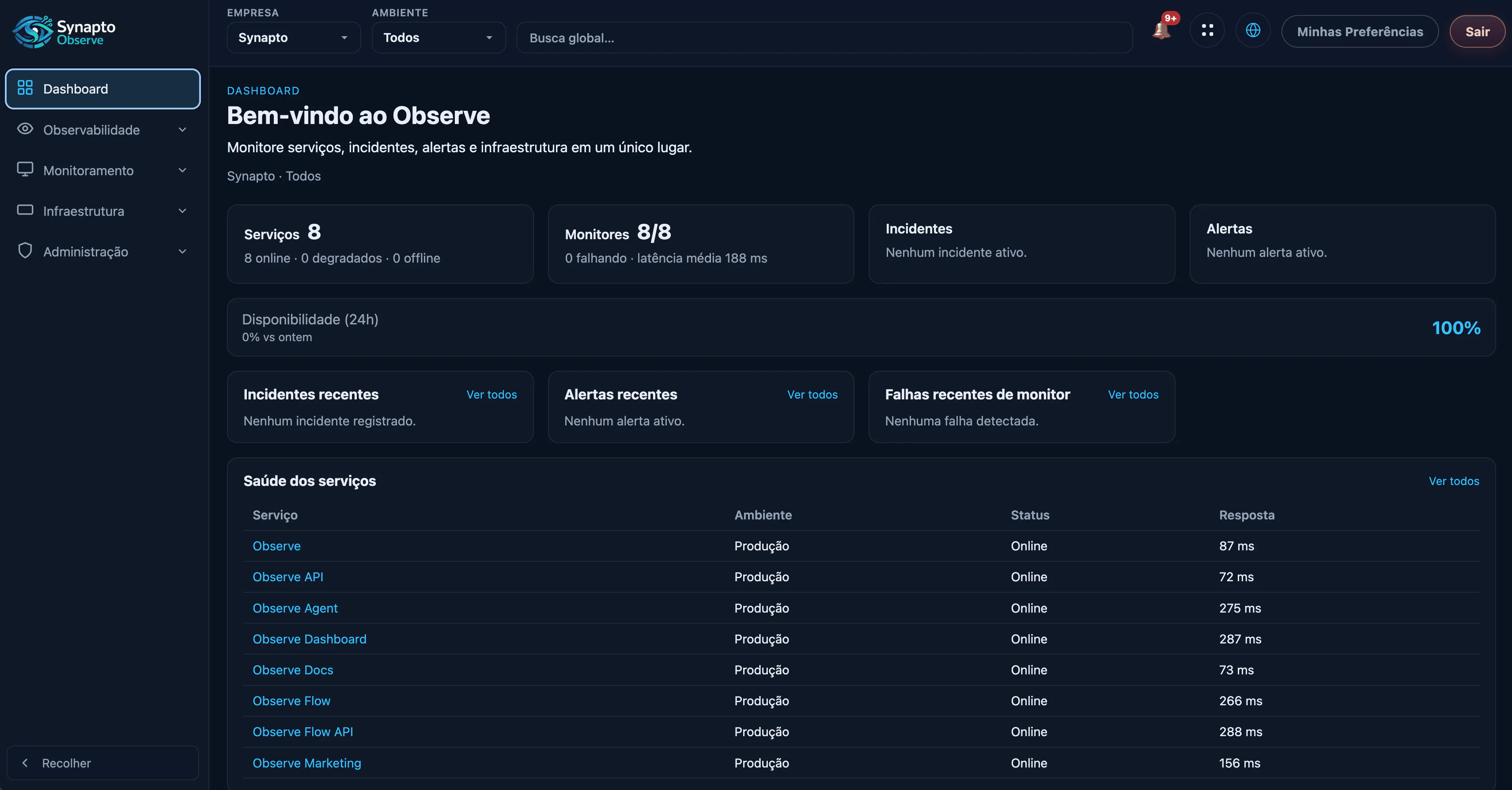The width and height of the screenshot is (1512, 790).
Task: Open the Monitoramento sidebar menu
Action: coord(103,170)
